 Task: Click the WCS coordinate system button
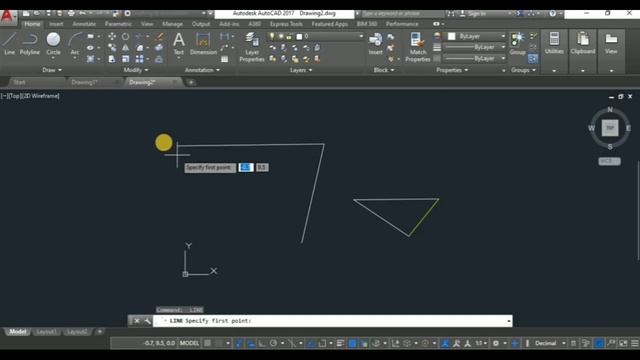[x=609, y=161]
